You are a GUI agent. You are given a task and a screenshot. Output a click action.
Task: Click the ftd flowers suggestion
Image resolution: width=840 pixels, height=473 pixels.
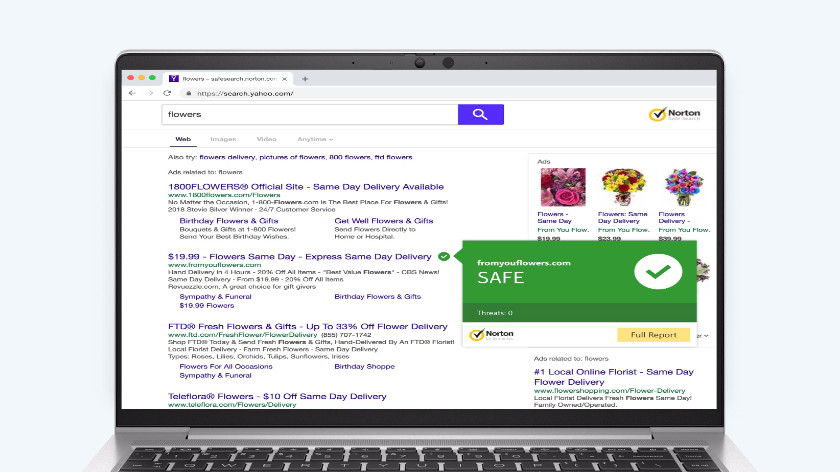[x=393, y=157]
